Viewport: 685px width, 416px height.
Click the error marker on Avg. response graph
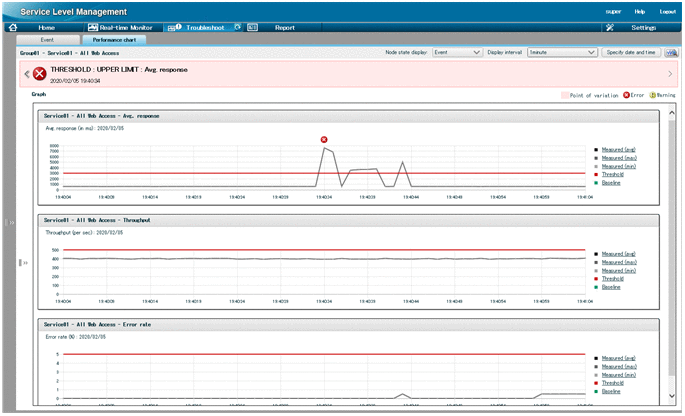pos(324,140)
